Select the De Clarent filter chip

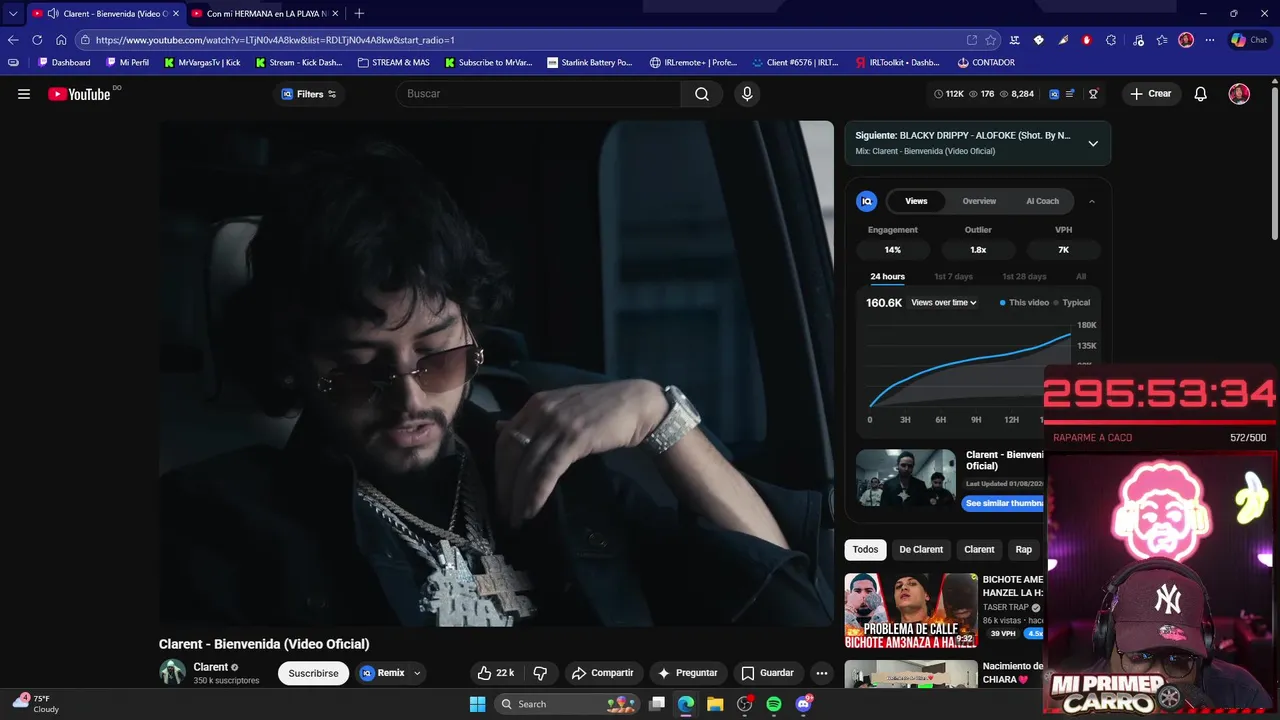pos(921,549)
